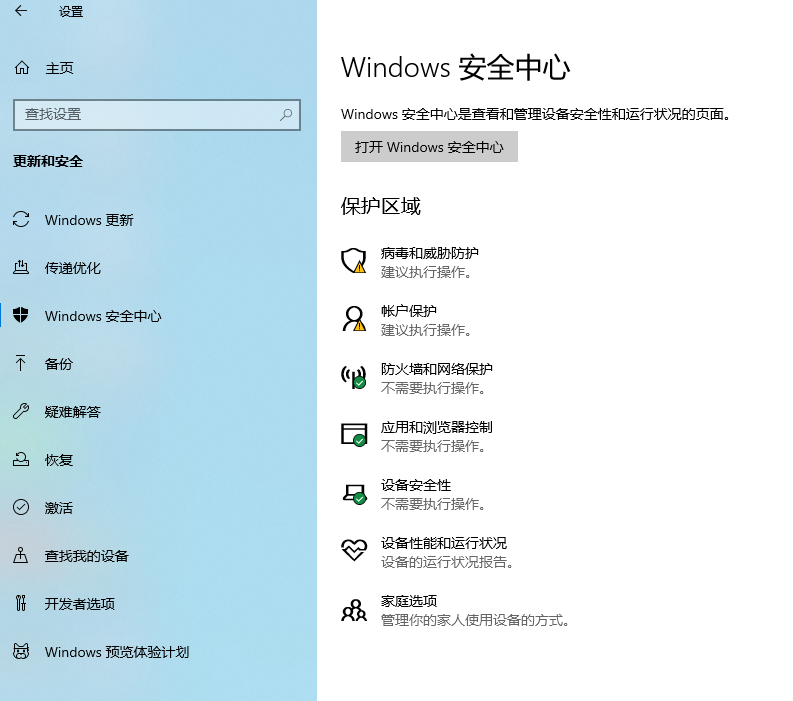This screenshot has width=793, height=701.
Task: Select 恢复 in the left navigation
Action: point(59,460)
